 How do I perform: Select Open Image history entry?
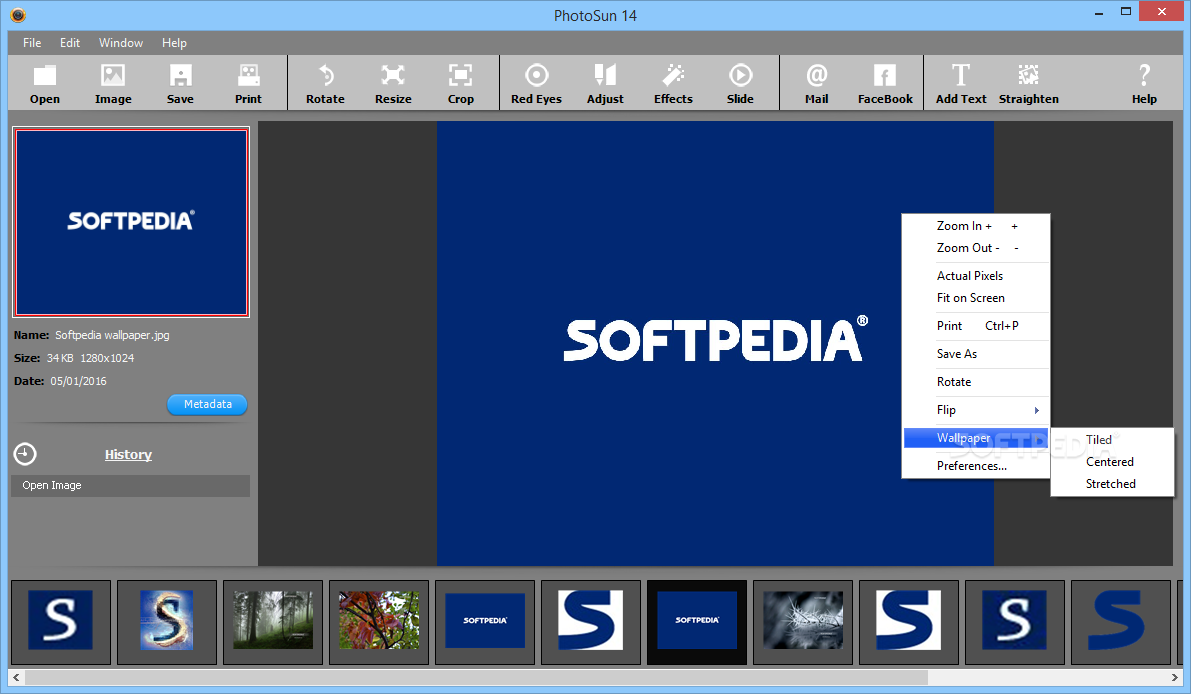coord(131,485)
